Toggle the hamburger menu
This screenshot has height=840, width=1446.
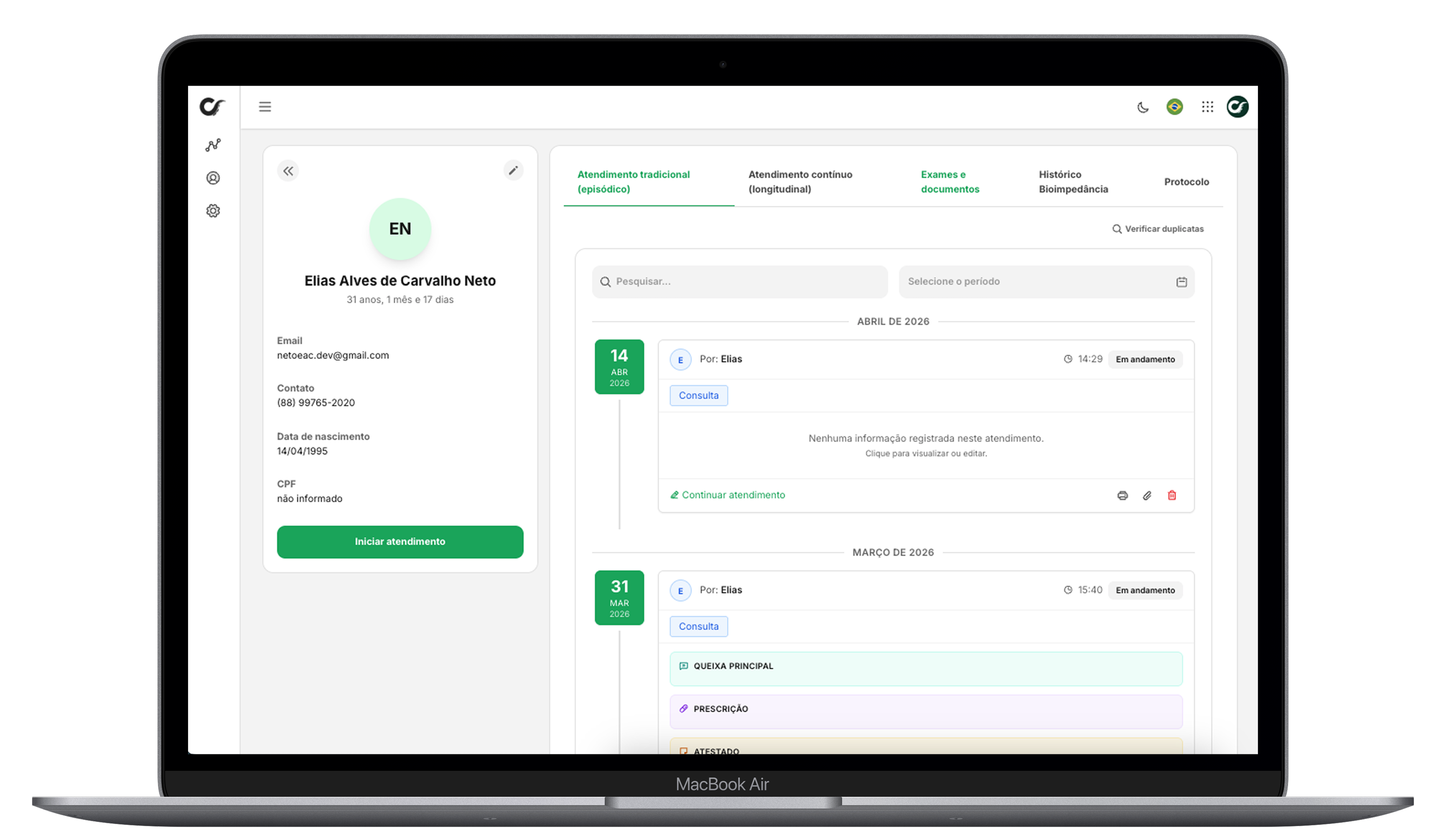coord(265,107)
